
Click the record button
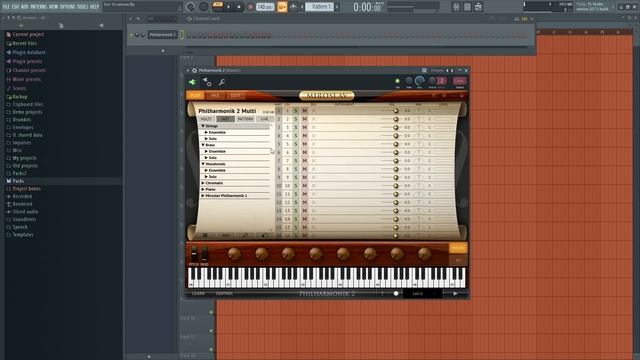[x=250, y=7]
